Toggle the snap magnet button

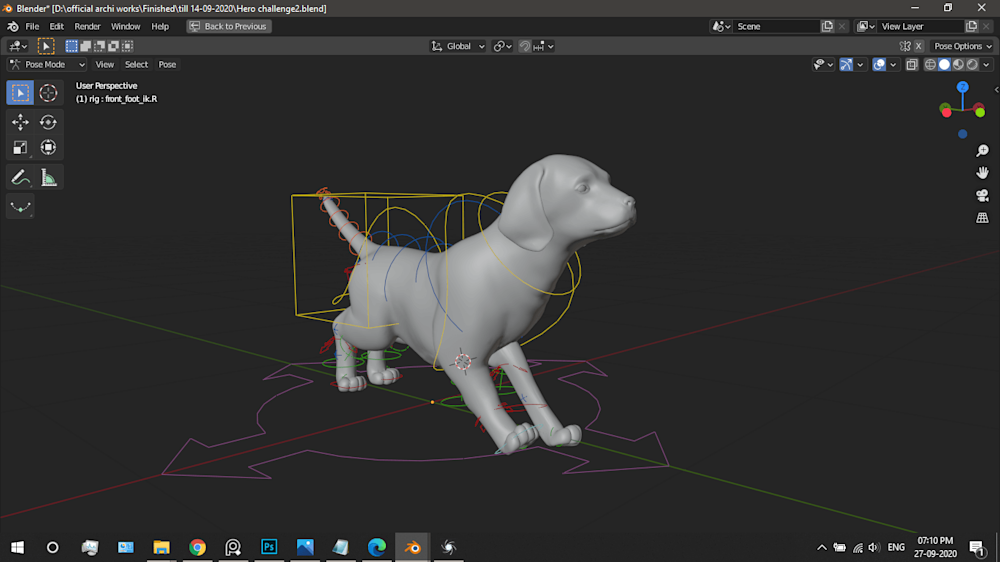pos(525,46)
